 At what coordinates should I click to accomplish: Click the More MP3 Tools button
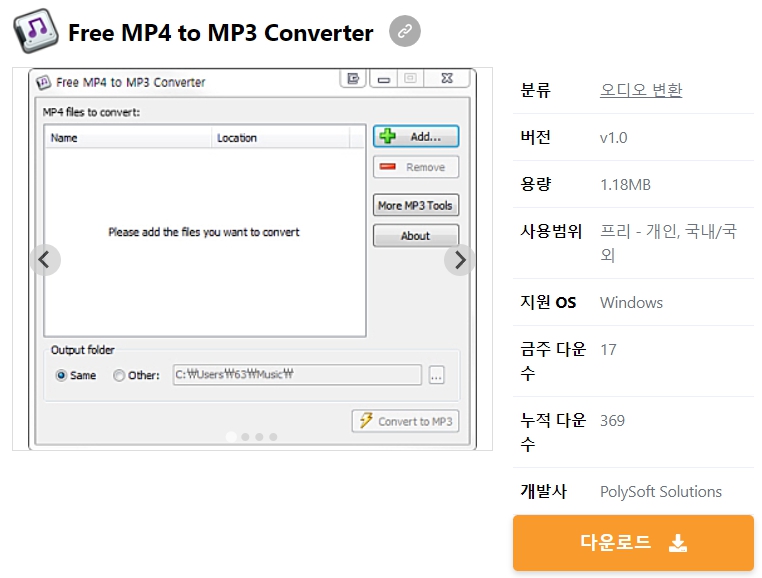point(416,206)
